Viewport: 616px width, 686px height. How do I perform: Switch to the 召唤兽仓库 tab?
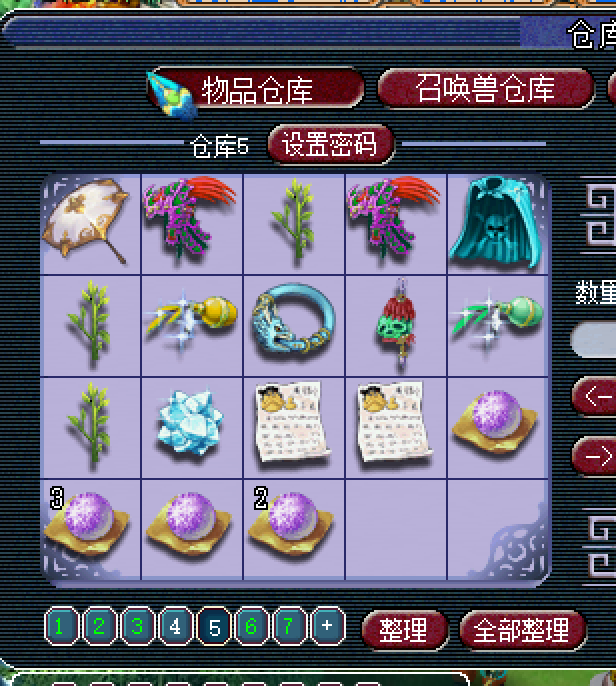coord(486,88)
